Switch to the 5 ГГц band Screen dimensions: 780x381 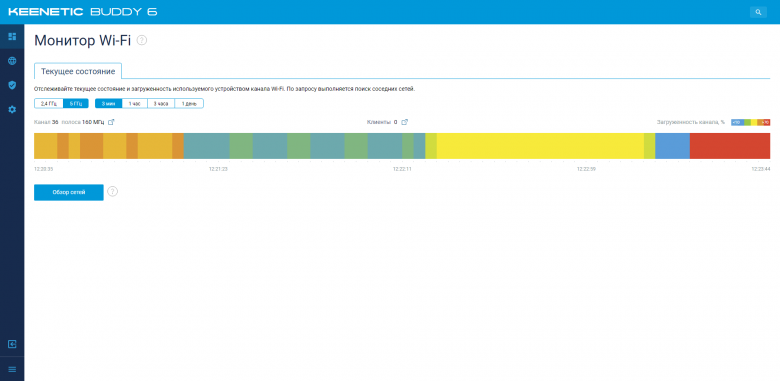(x=76, y=103)
